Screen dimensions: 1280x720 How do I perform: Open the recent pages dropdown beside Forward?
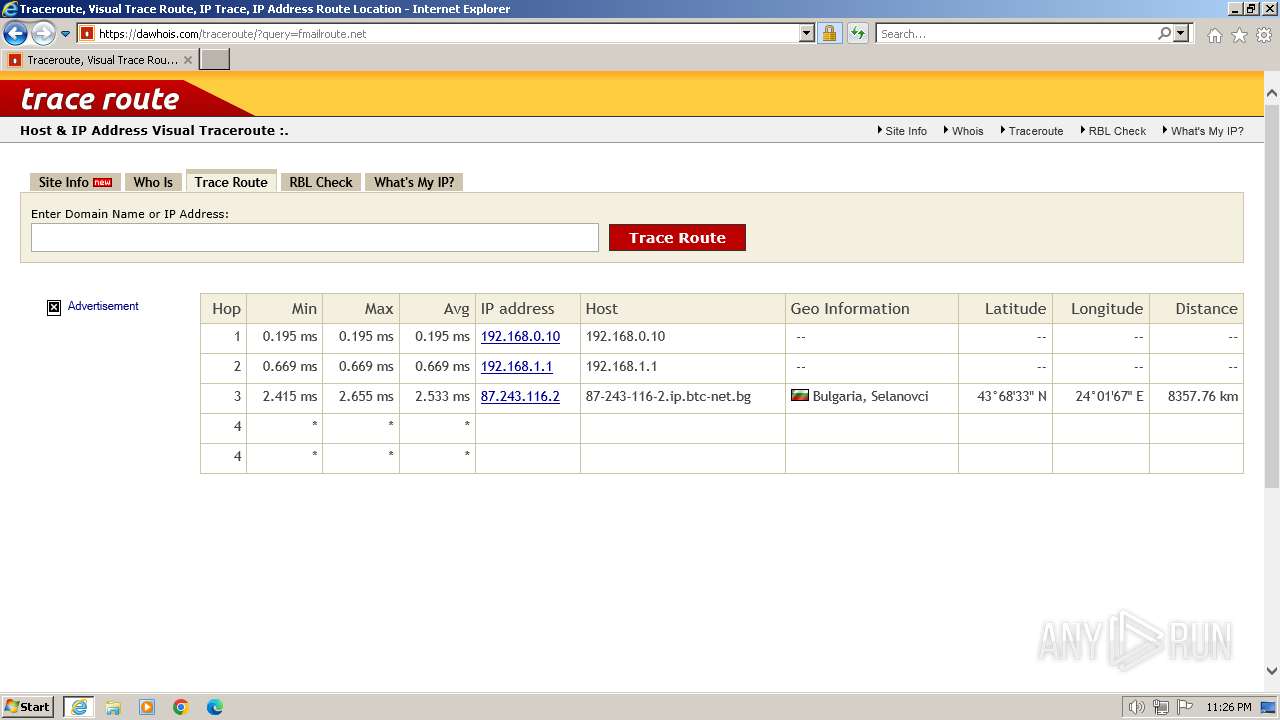click(66, 34)
